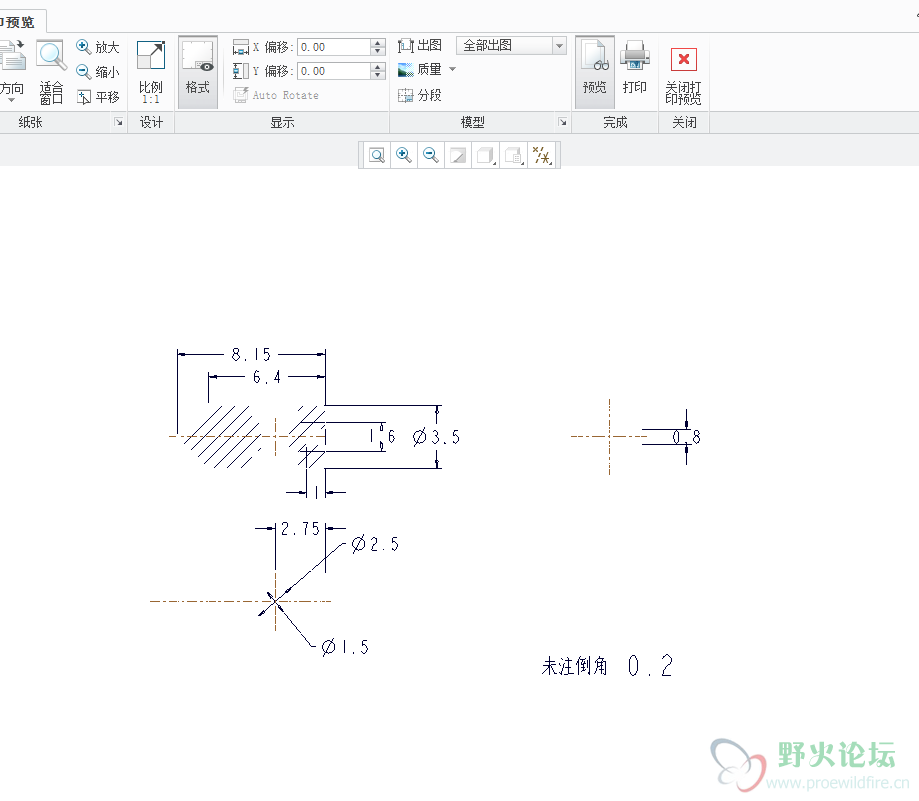Click the 2.75 dimension text
The width and height of the screenshot is (919, 801).
[300, 529]
